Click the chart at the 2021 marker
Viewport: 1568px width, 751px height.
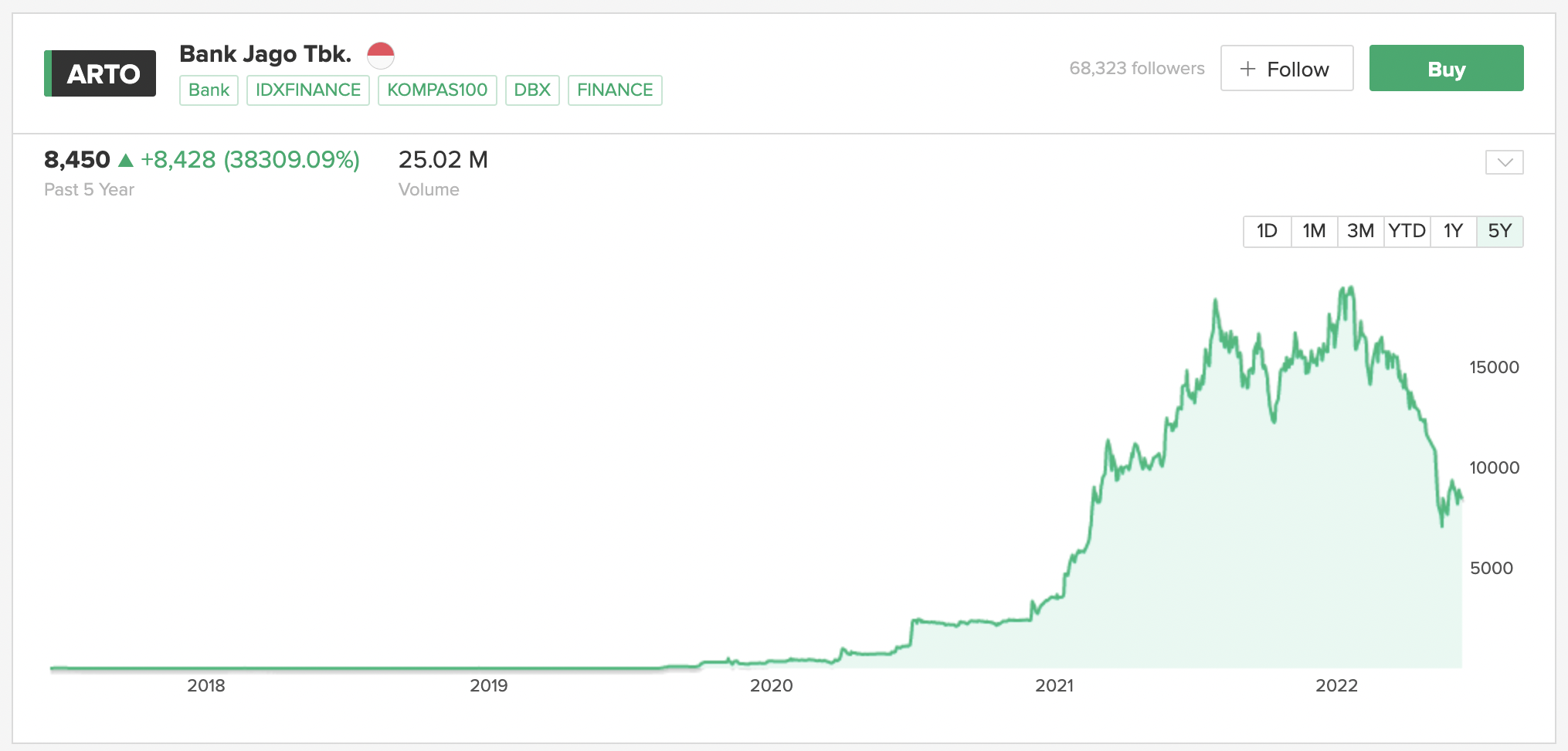(1054, 685)
